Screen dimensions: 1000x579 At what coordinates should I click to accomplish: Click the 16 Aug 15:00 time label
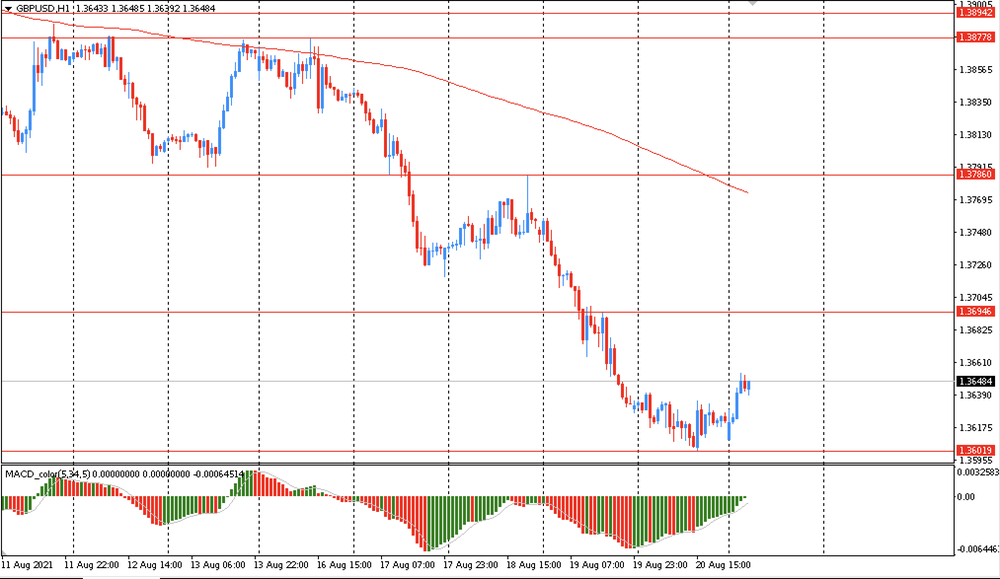344,565
